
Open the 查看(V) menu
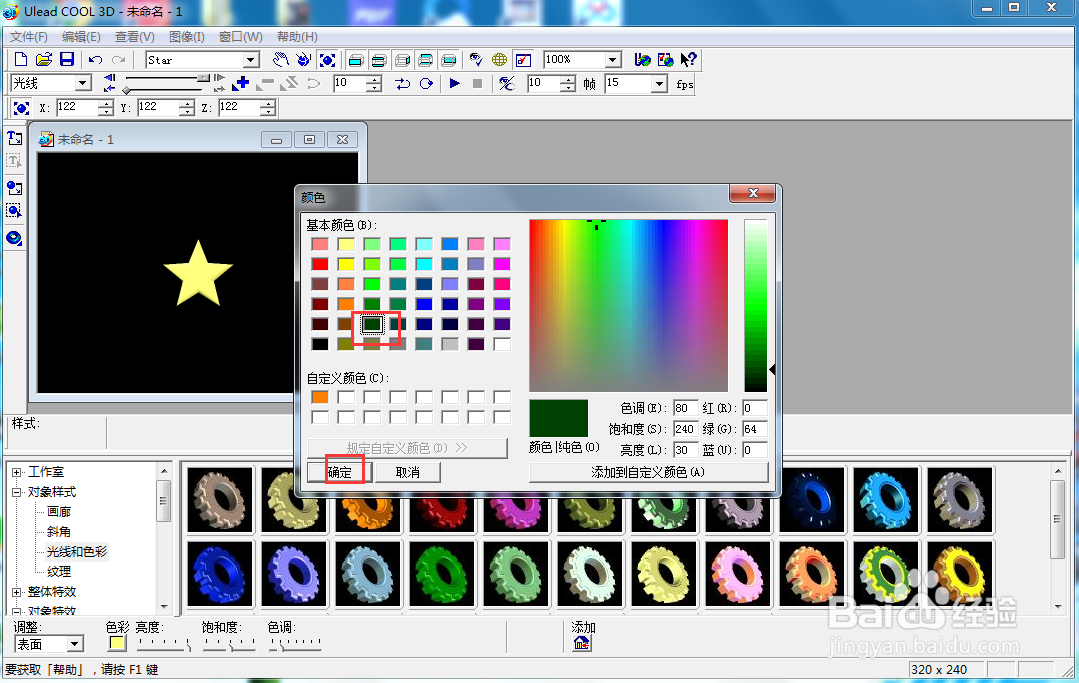tap(134, 36)
